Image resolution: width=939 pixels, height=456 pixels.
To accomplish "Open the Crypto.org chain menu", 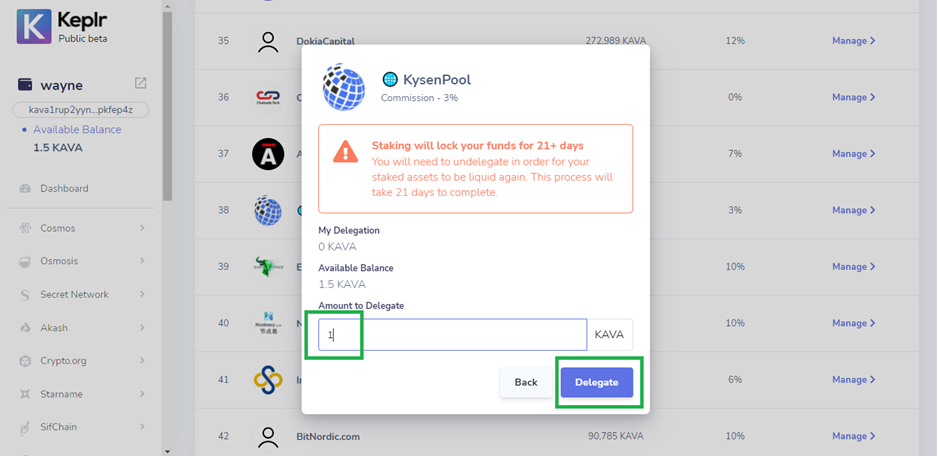I will click(x=82, y=361).
